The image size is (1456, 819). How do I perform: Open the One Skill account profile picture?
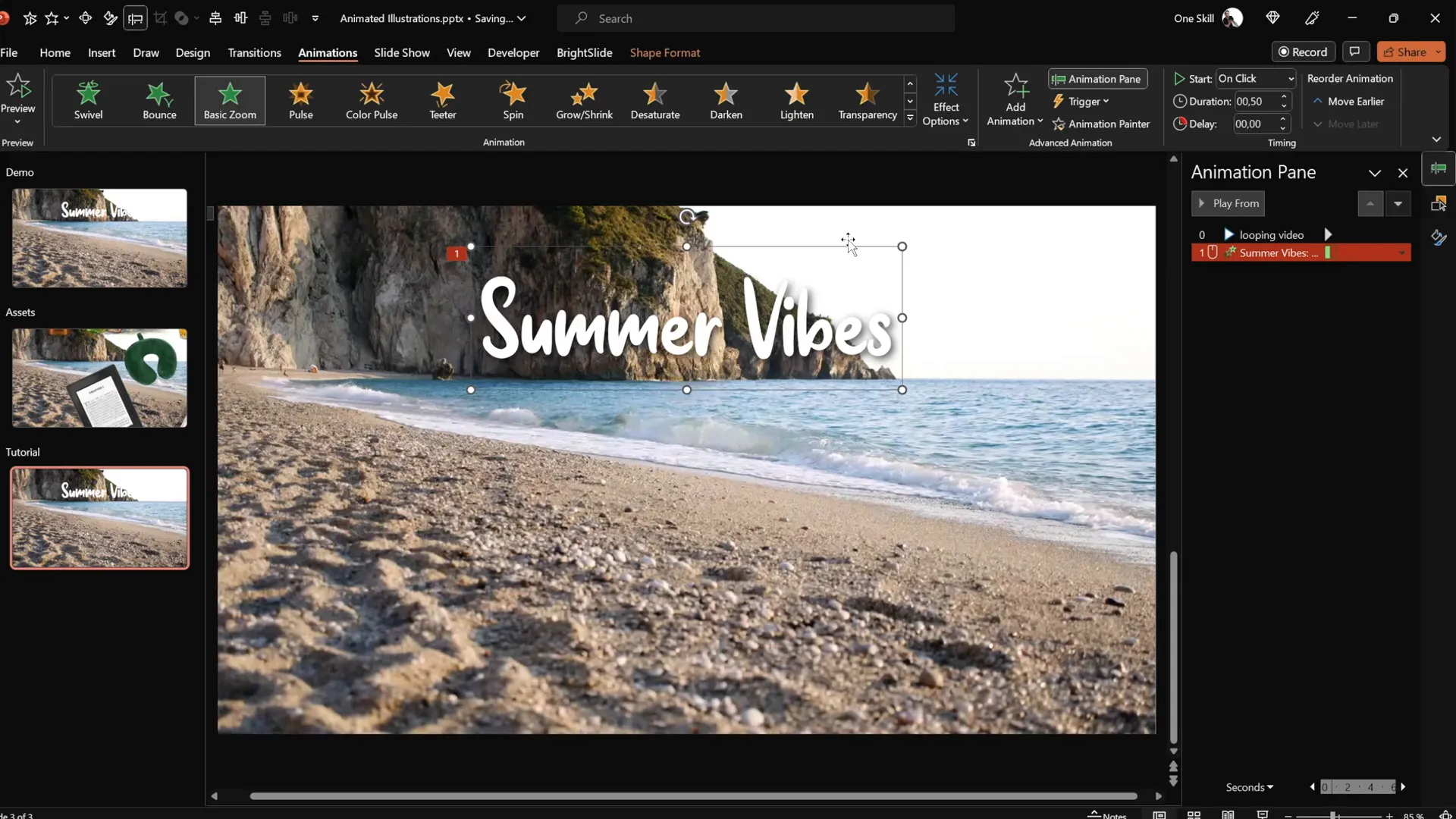(1233, 18)
